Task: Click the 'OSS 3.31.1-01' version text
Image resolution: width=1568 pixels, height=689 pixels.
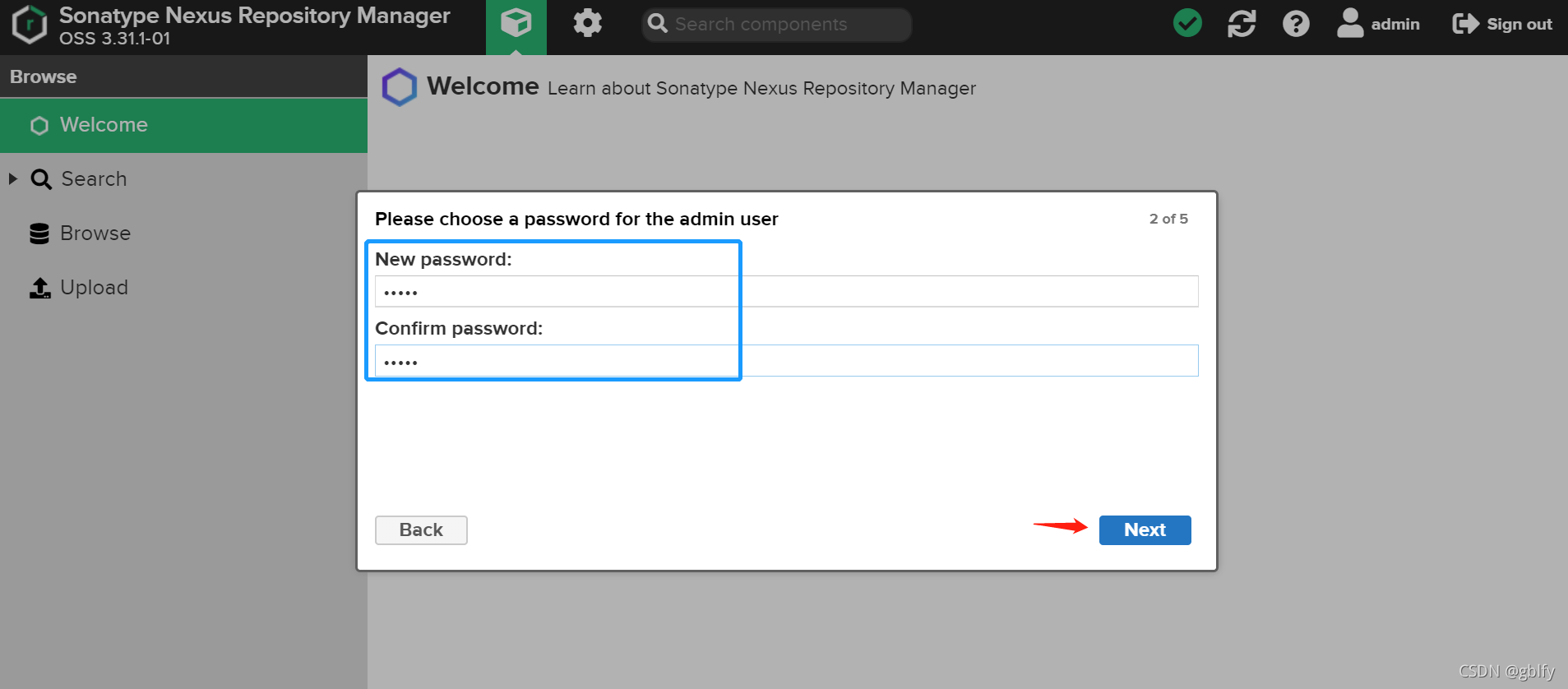Action: pos(115,39)
